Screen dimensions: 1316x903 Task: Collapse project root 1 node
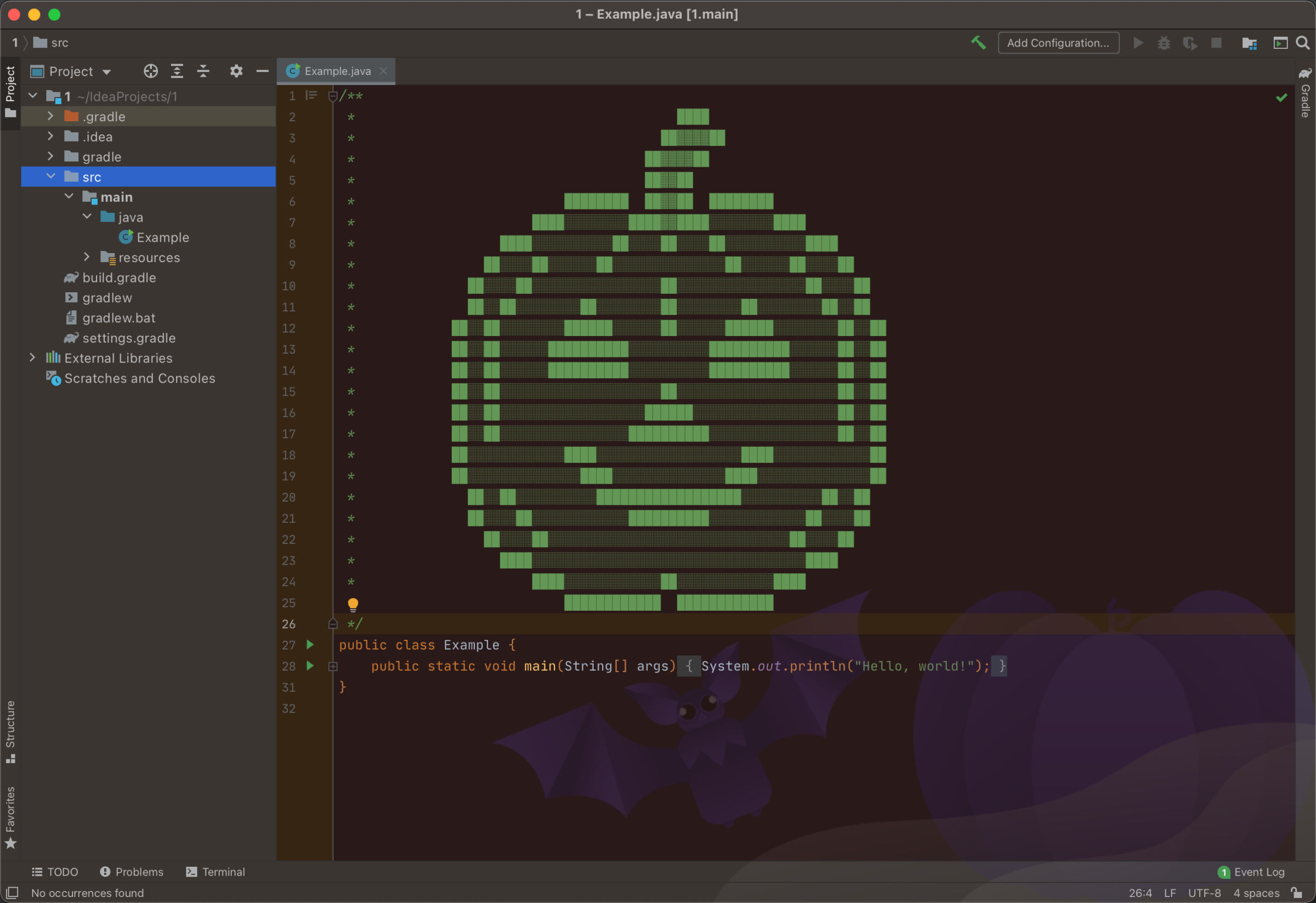[33, 96]
